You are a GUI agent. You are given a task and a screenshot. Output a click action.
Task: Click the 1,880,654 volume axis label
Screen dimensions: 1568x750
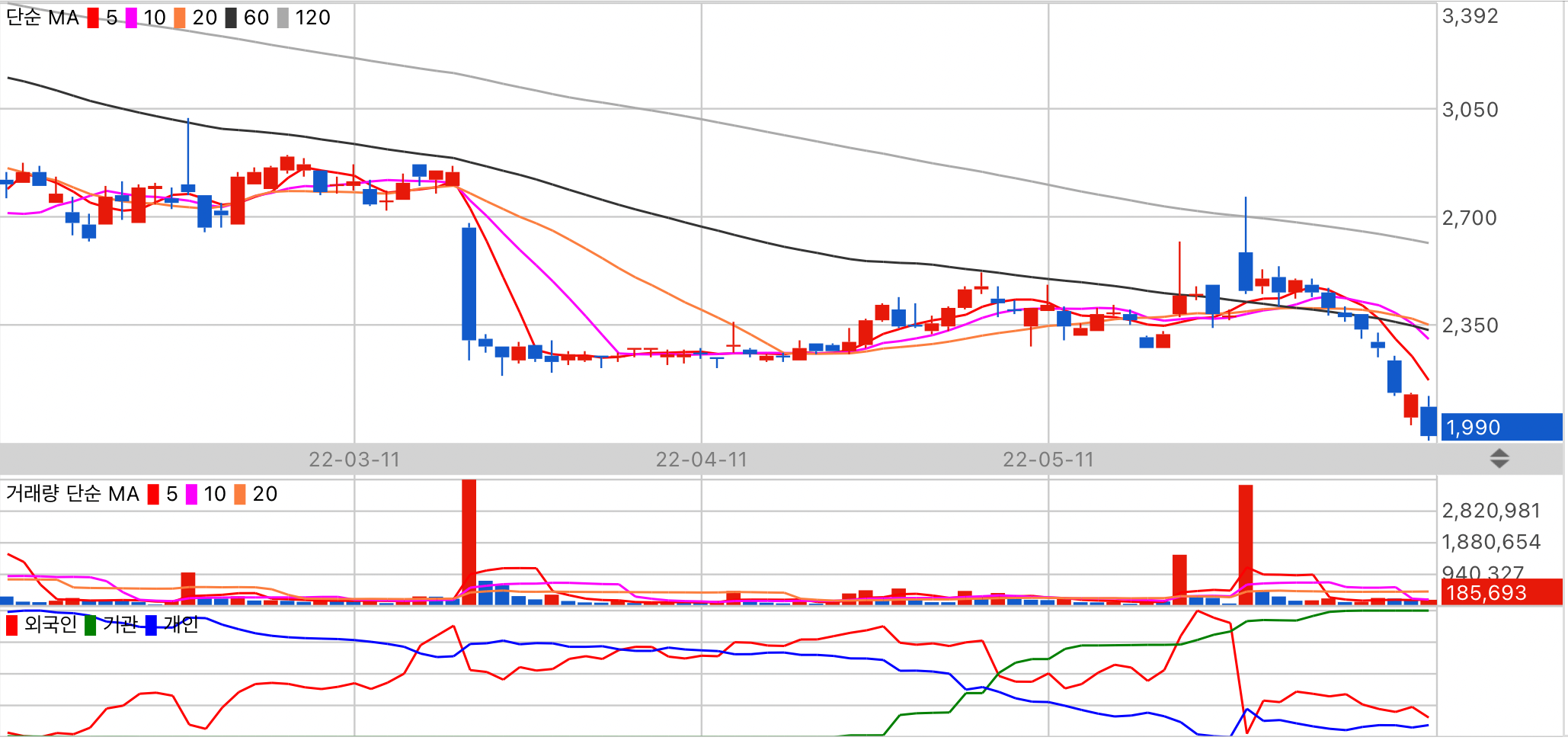click(1491, 542)
